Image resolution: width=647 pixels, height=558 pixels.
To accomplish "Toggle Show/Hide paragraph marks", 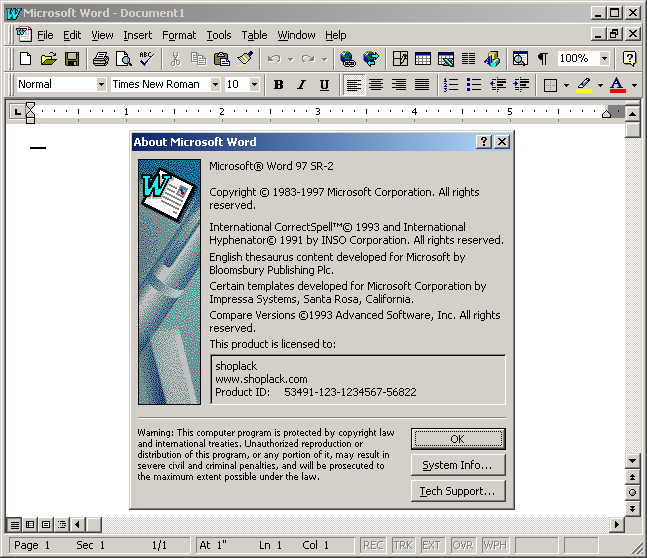I will click(543, 59).
